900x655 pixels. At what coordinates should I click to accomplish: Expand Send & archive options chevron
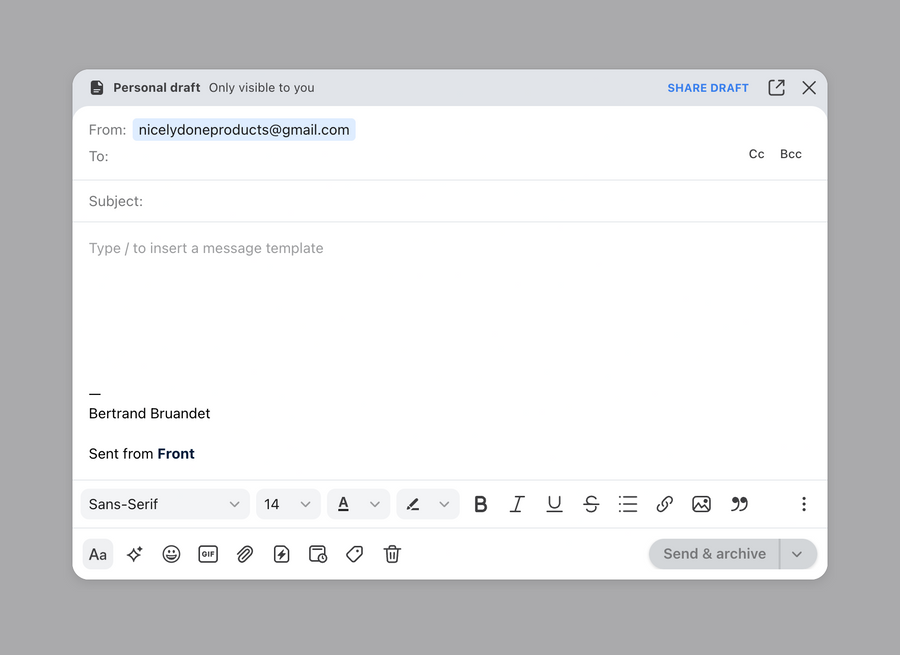tap(797, 554)
